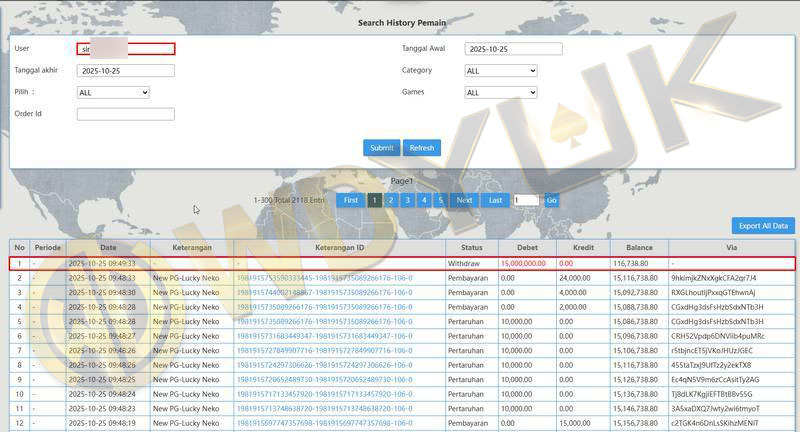The width and height of the screenshot is (800, 432).
Task: Click the User input field
Action: coord(126,49)
